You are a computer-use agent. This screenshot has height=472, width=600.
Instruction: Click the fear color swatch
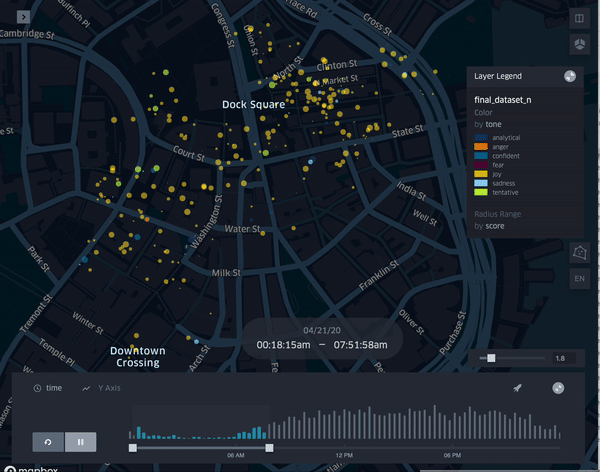[481, 165]
